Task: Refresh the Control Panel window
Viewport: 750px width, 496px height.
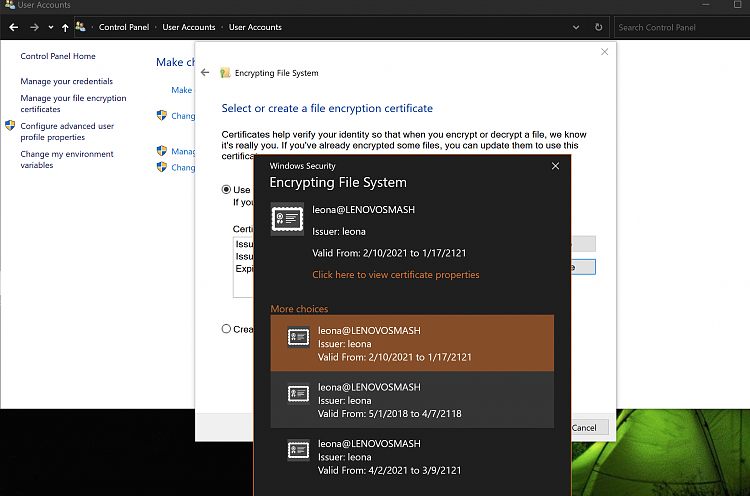Action: pyautogui.click(x=598, y=27)
